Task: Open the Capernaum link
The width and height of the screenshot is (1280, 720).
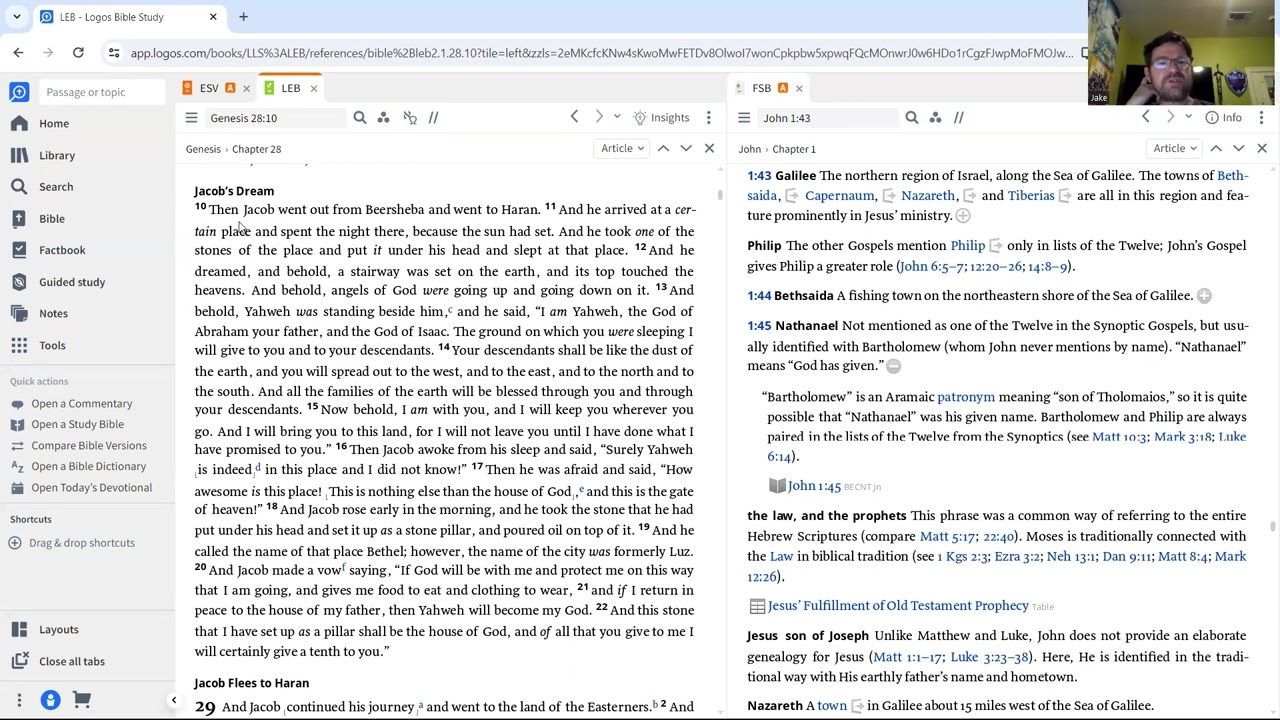Action: coord(839,196)
